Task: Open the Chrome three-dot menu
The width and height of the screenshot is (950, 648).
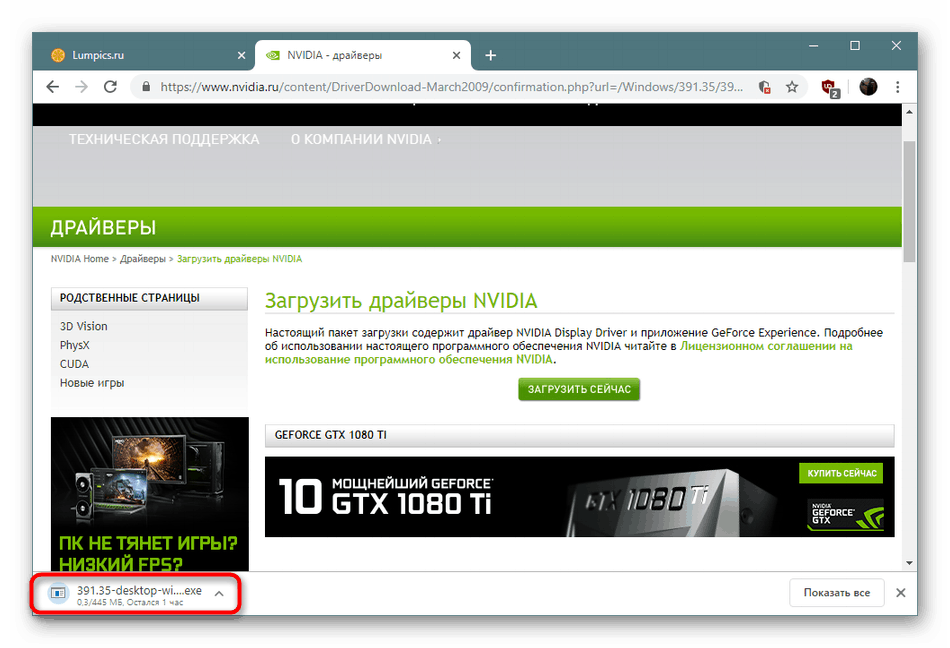Action: tap(897, 87)
